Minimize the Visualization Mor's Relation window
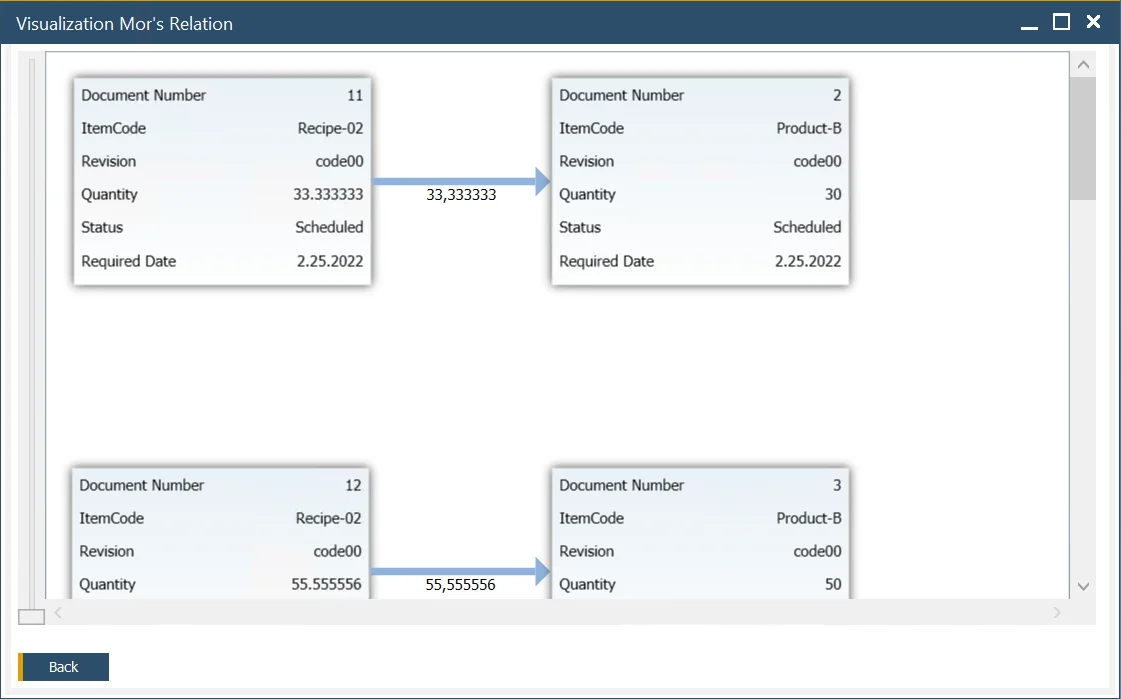The height and width of the screenshot is (699, 1121). tap(1029, 23)
